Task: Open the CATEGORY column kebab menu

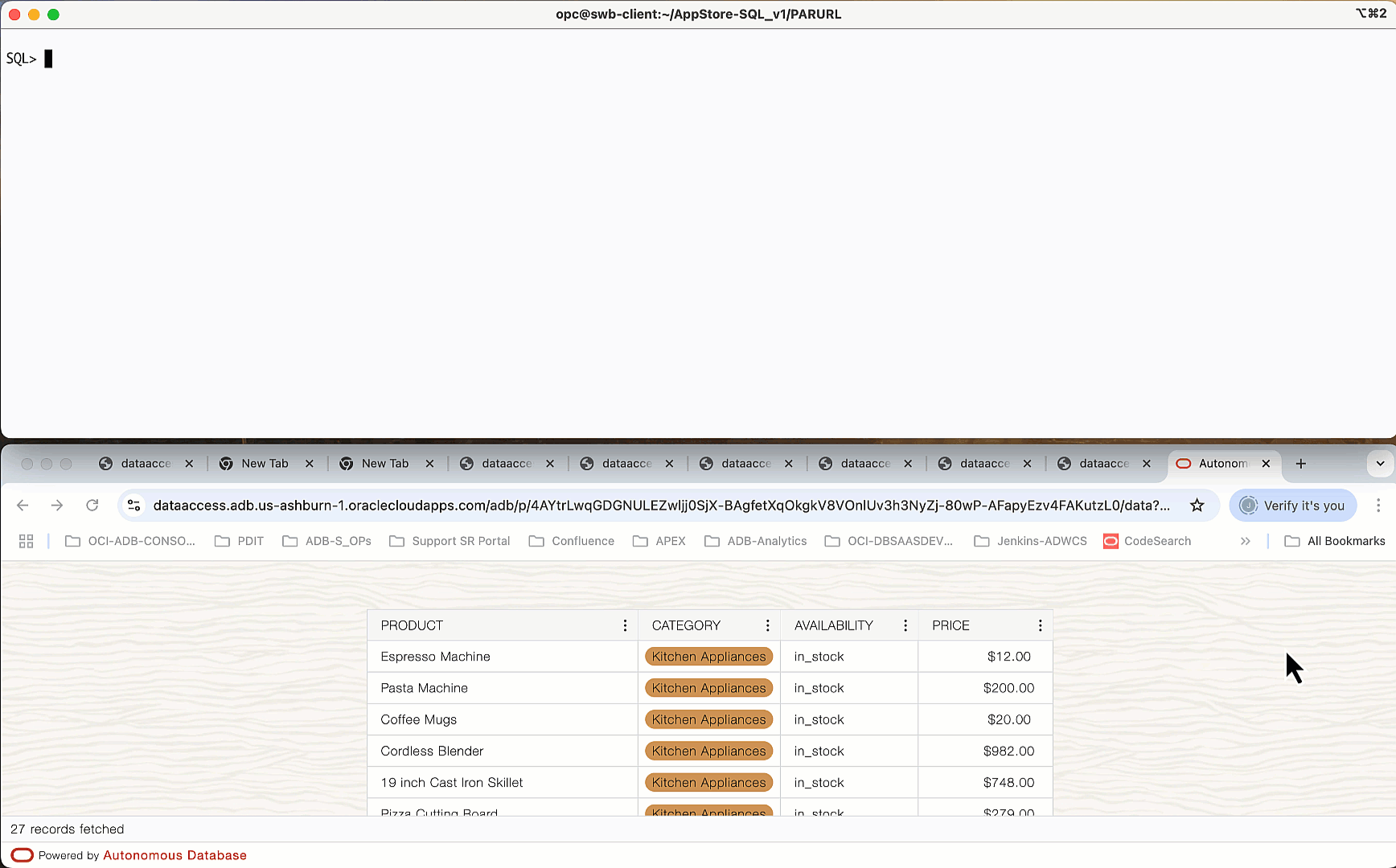Action: point(767,624)
